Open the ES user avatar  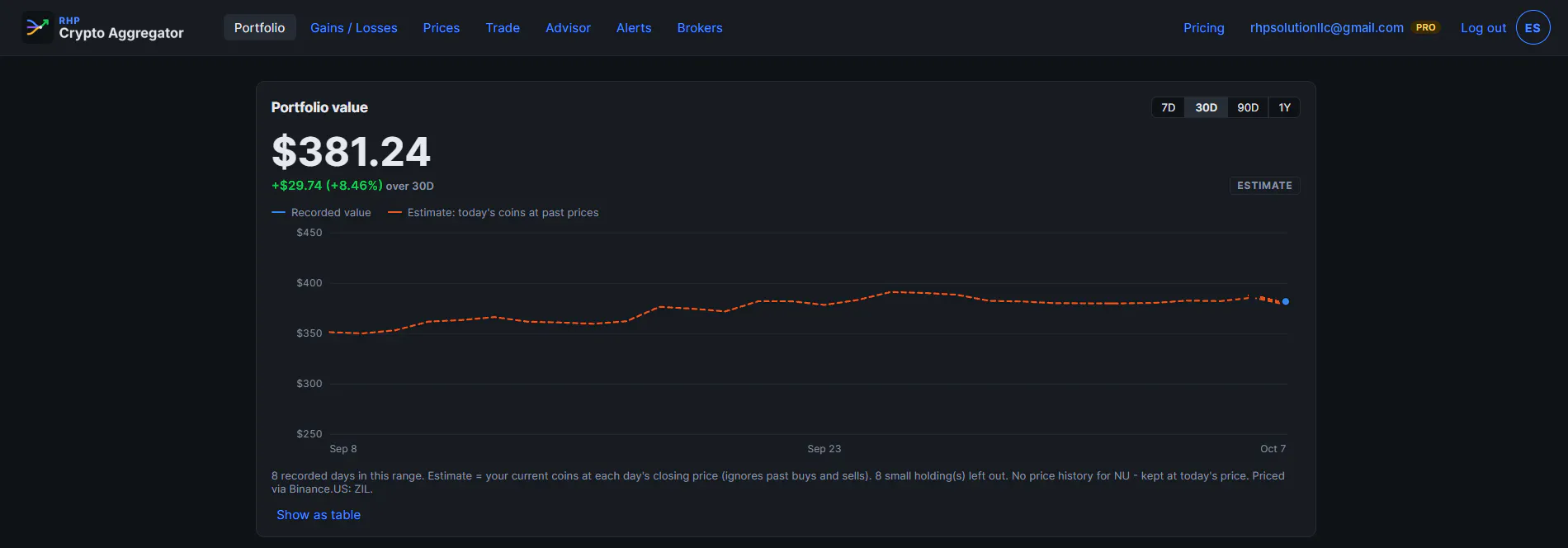(1533, 27)
